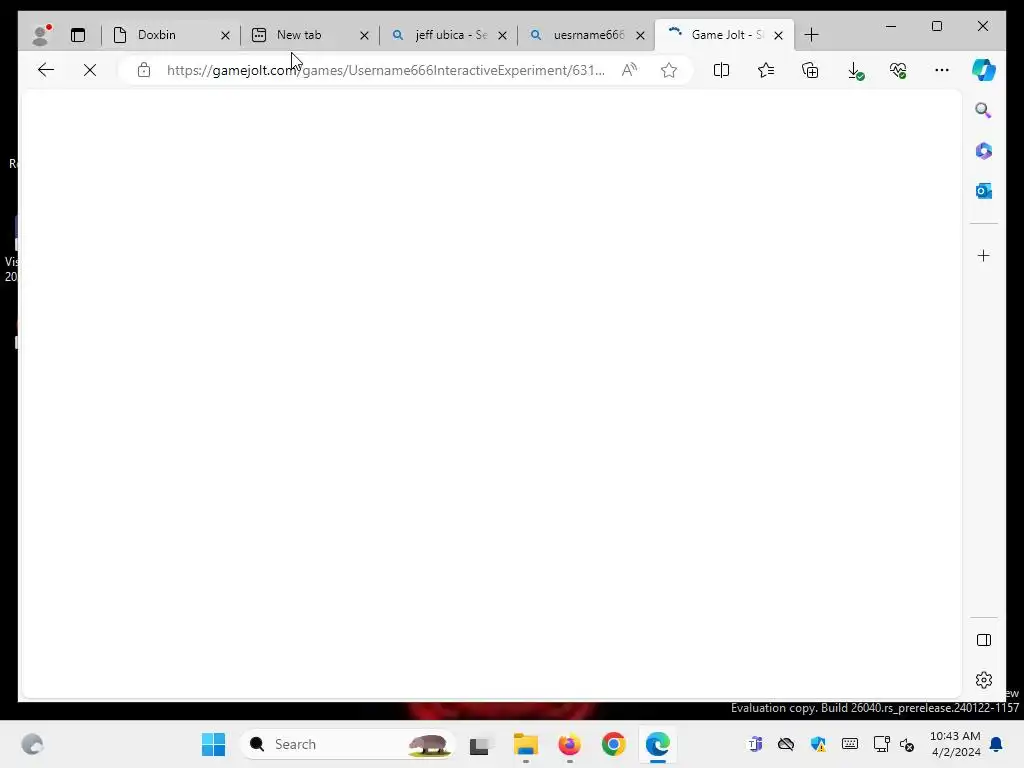Open Settings and more menu
Viewport: 1024px width, 768px height.
pos(942,70)
